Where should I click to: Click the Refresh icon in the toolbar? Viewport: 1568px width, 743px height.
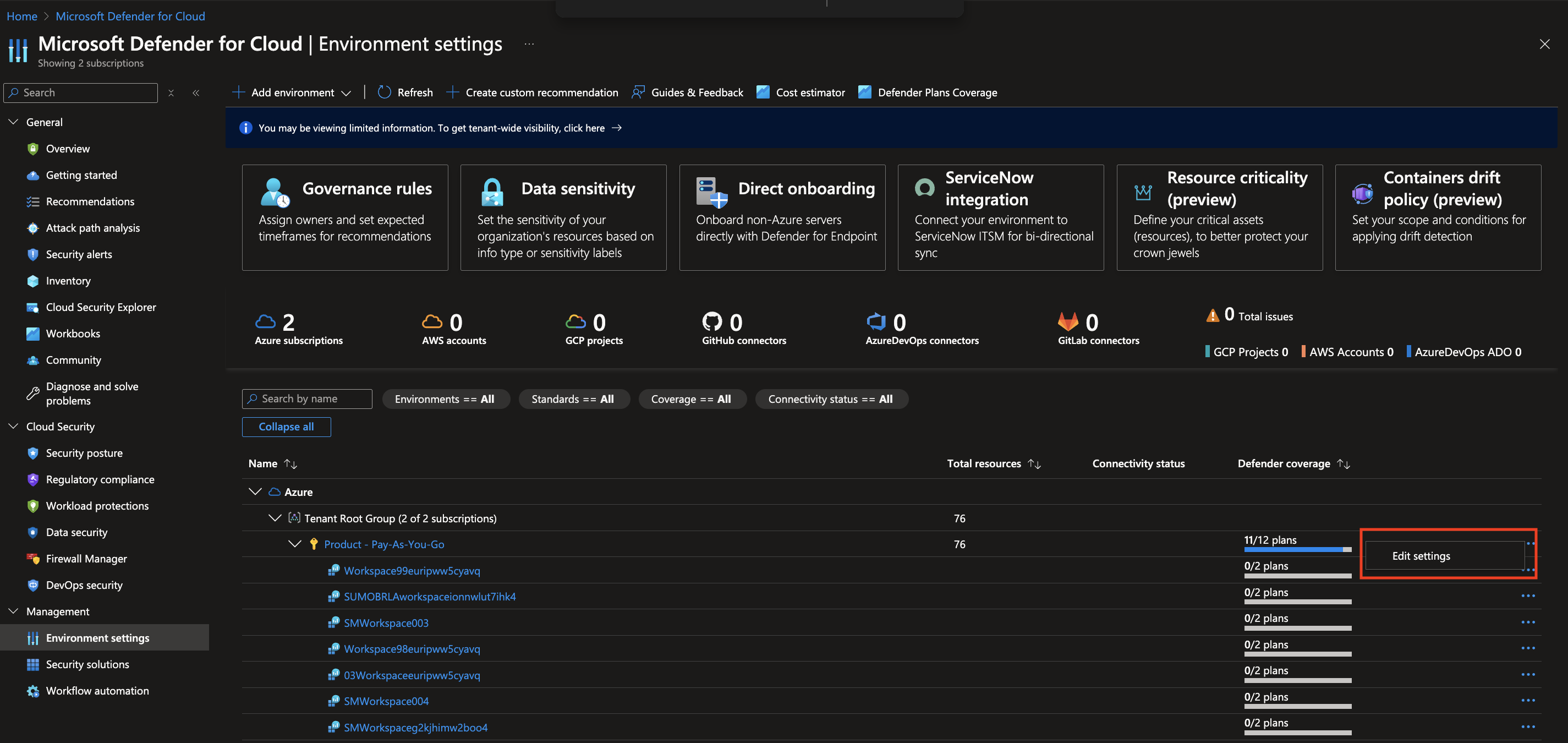(384, 92)
